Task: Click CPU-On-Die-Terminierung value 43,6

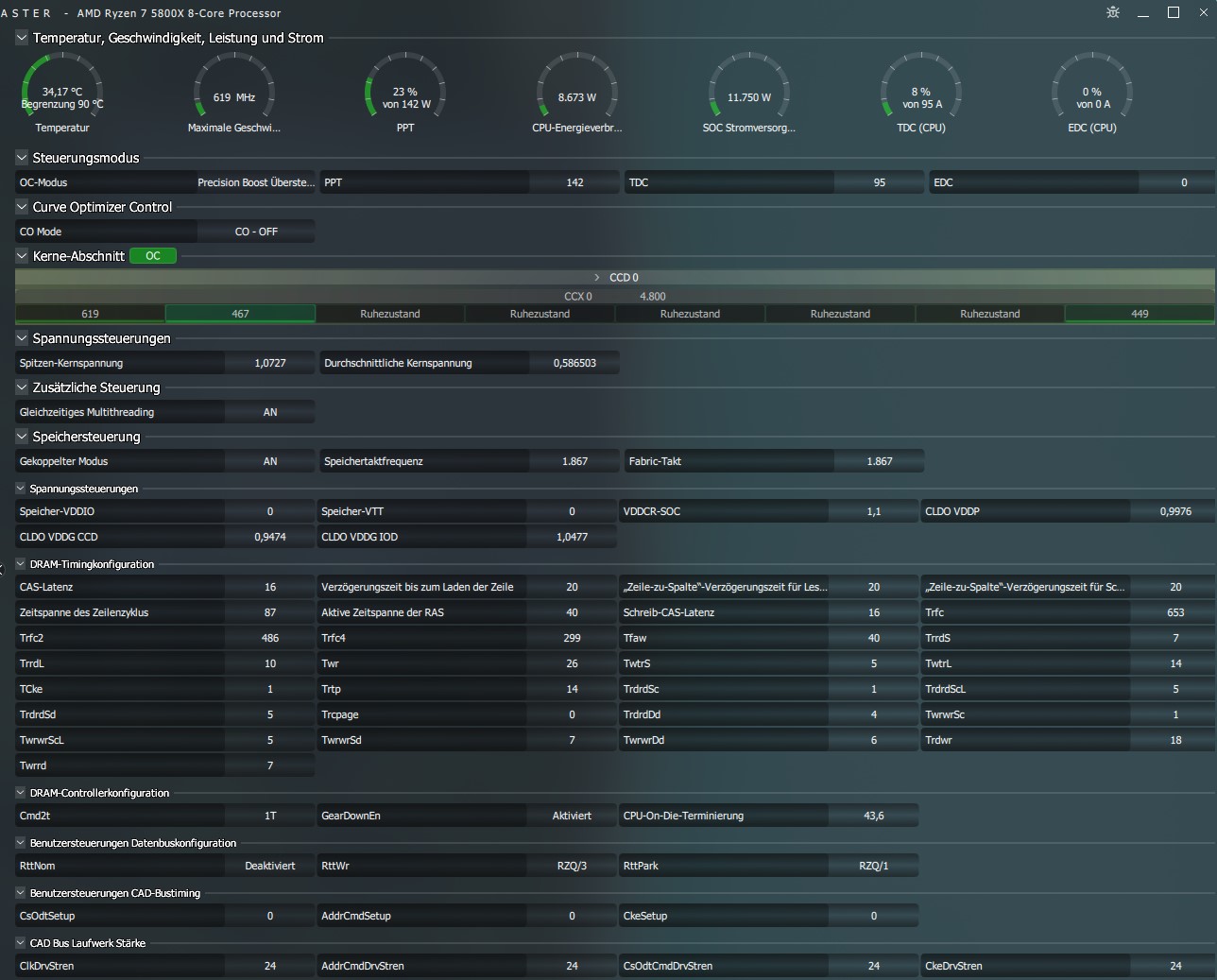Action: tap(874, 816)
